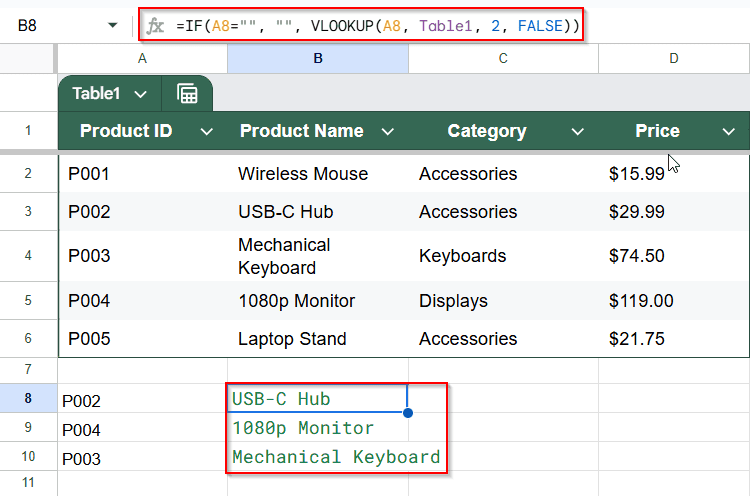Image resolution: width=750 pixels, height=496 pixels.
Task: Select the Laptop Stand cell
Action: [x=318, y=339]
